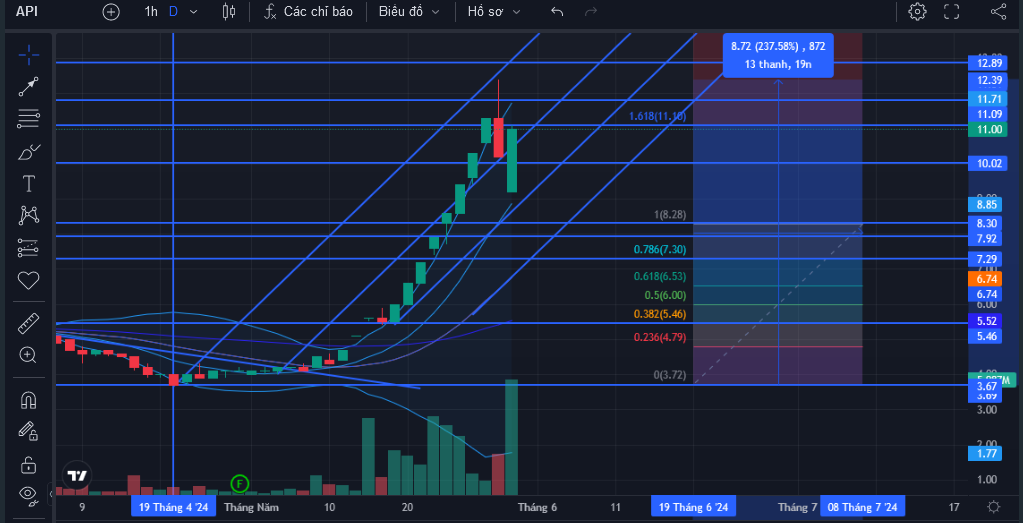Toggle lock all drawing tools
This screenshot has height=523, width=1023.
(x=28, y=464)
